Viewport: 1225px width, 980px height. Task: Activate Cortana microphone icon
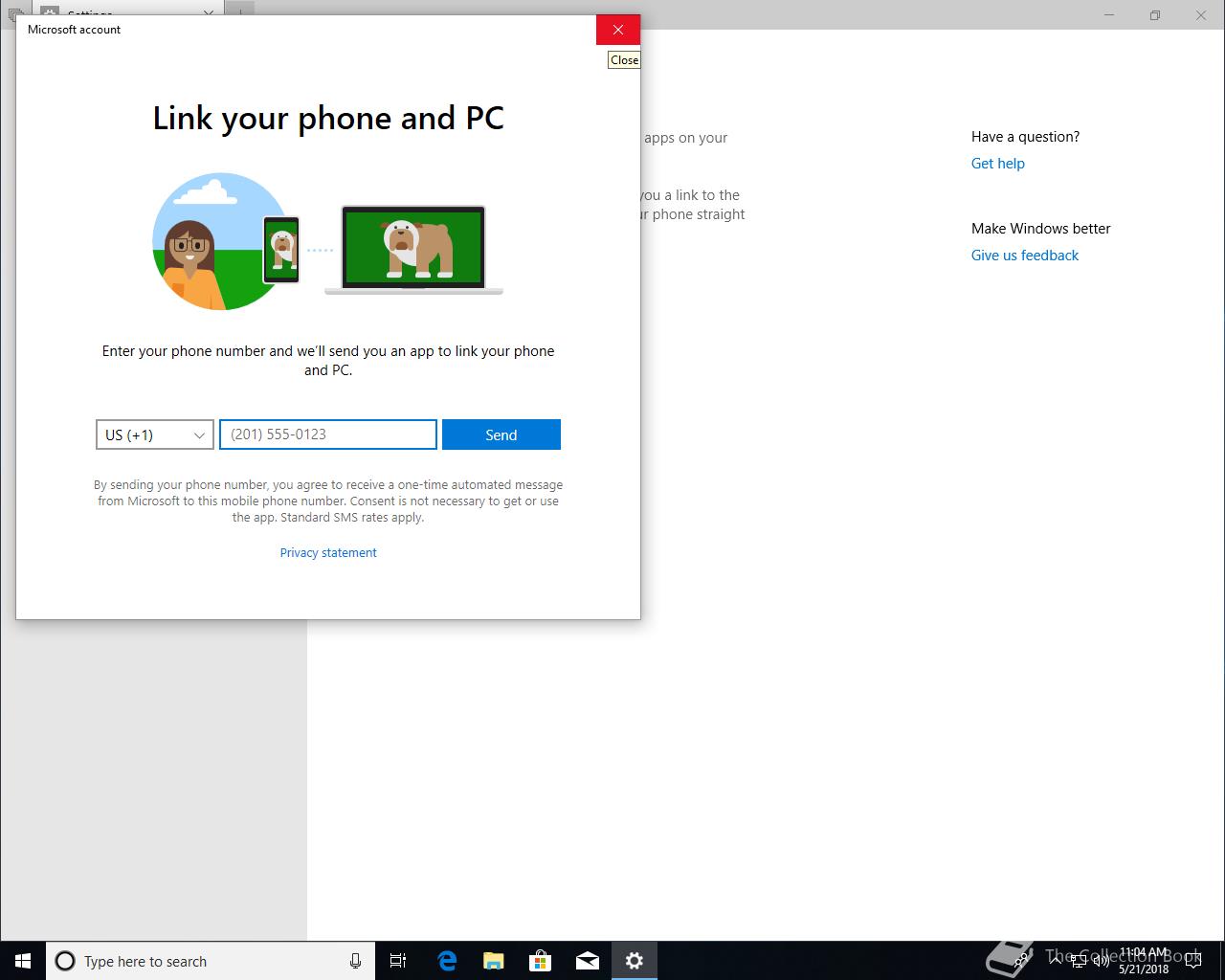[355, 961]
